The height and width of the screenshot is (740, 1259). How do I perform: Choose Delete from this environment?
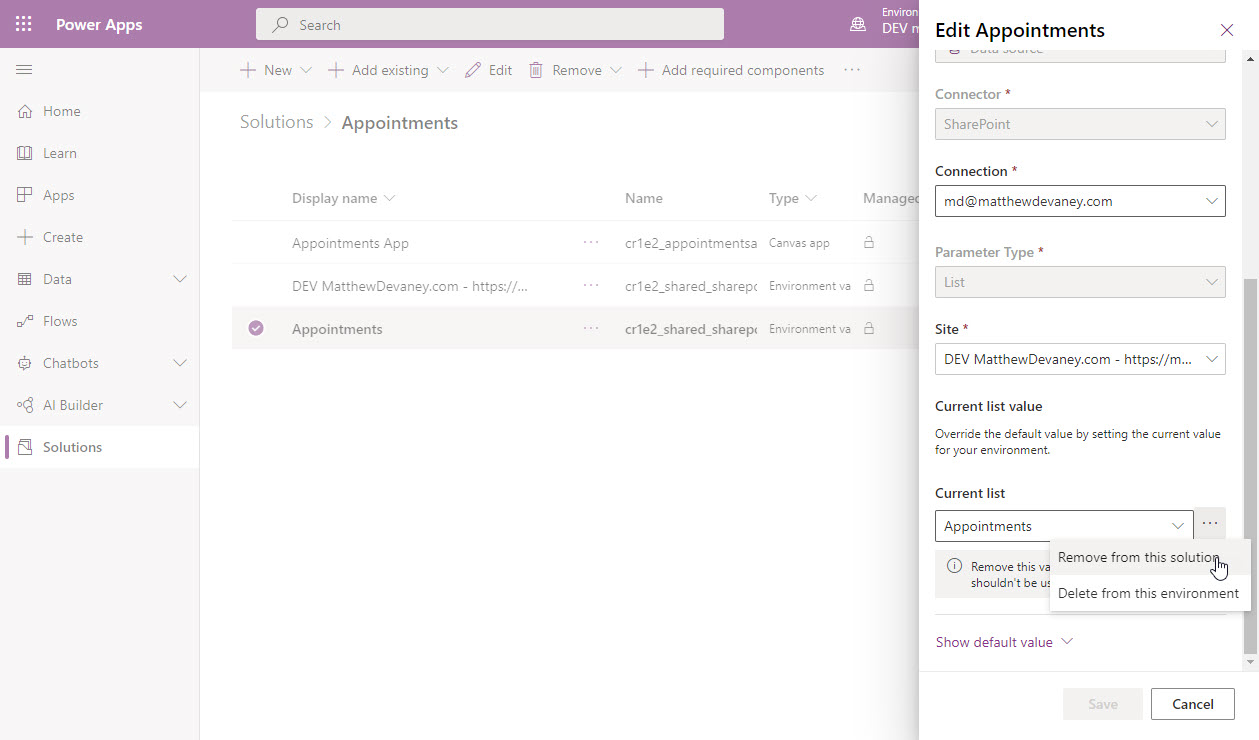(x=1146, y=592)
